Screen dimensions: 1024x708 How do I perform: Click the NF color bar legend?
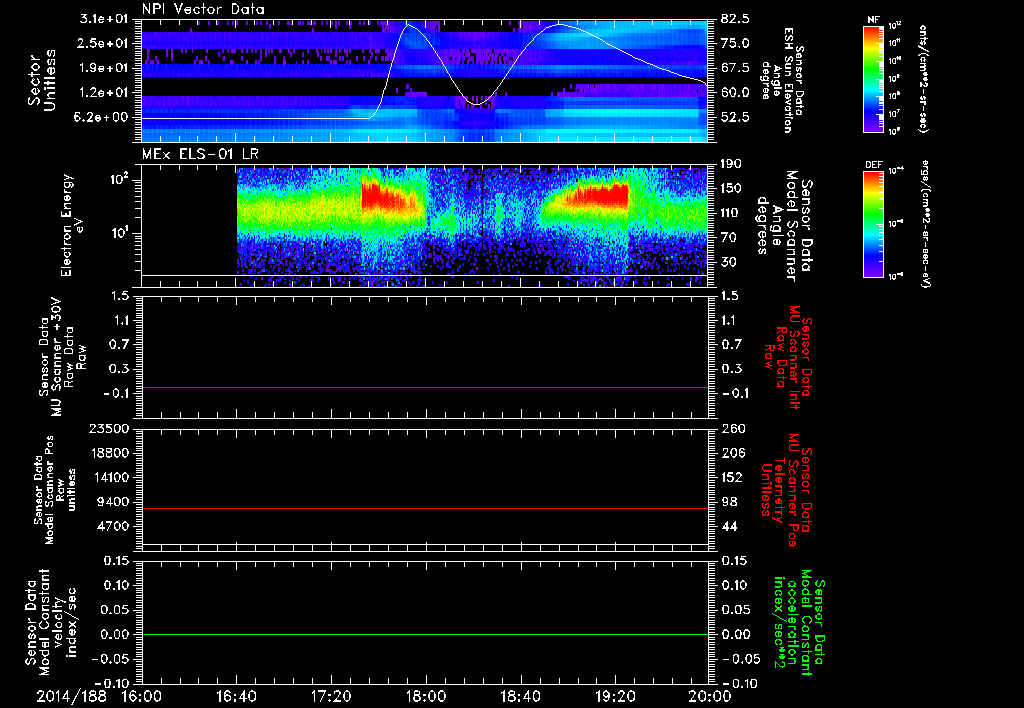pos(874,78)
